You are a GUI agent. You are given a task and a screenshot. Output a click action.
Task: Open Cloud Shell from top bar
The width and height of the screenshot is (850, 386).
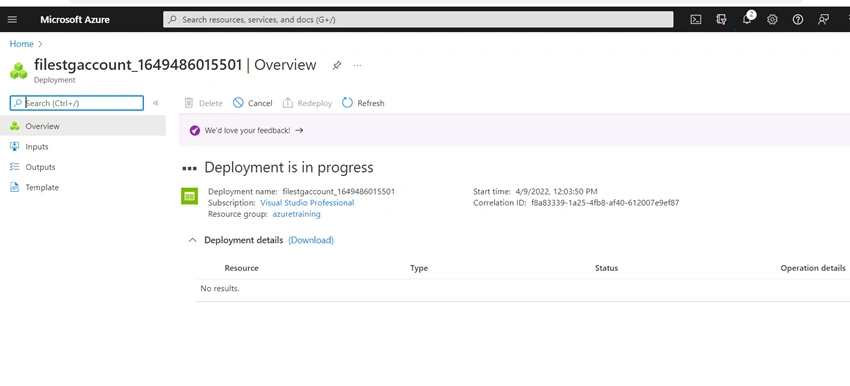(x=696, y=20)
